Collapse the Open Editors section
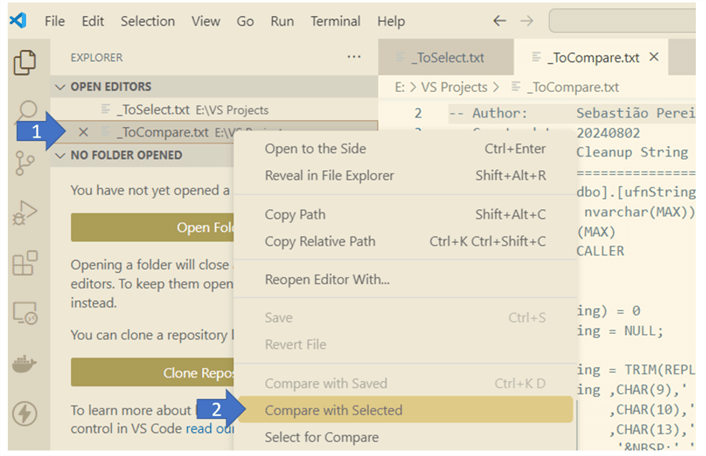The width and height of the screenshot is (706, 456). pyautogui.click(x=60, y=87)
